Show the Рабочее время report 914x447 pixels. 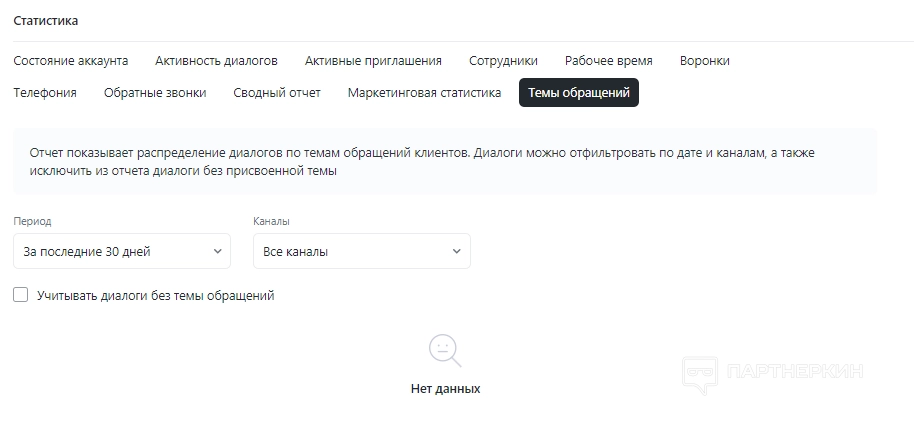[608, 60]
